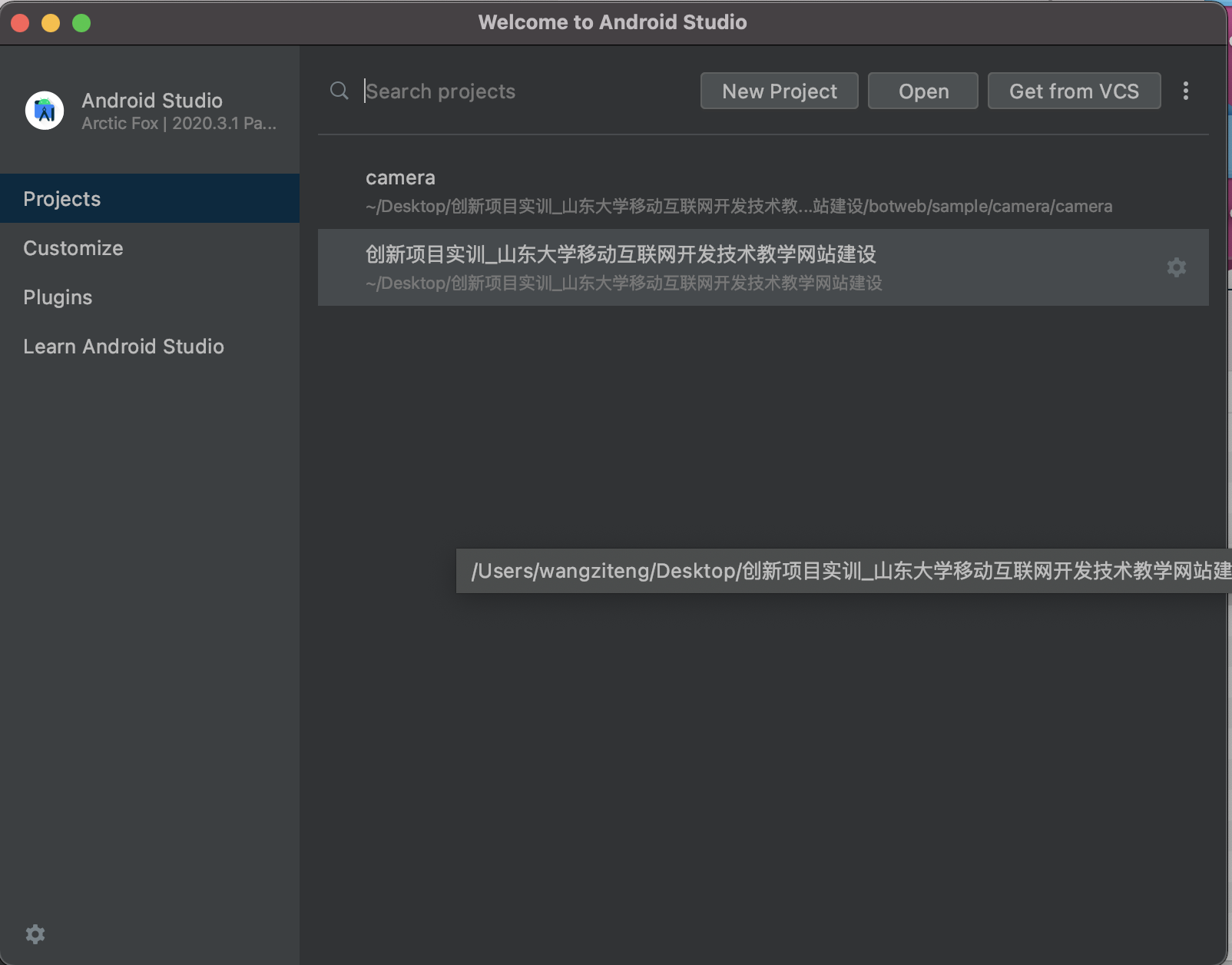The width and height of the screenshot is (1232, 965).
Task: Click the camera project path text
Action: (x=739, y=206)
